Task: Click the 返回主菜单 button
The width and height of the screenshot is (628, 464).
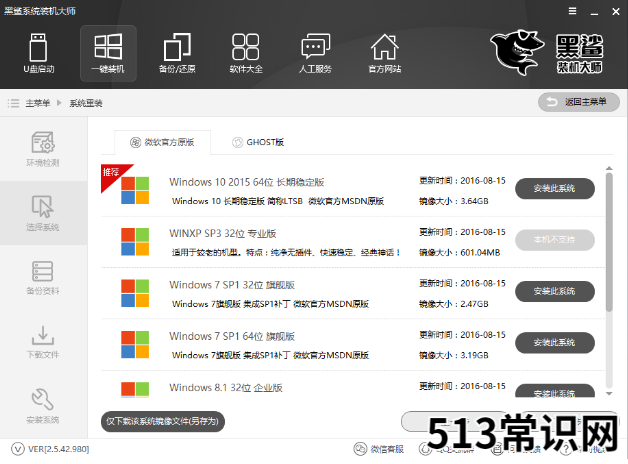Action: click(x=579, y=102)
